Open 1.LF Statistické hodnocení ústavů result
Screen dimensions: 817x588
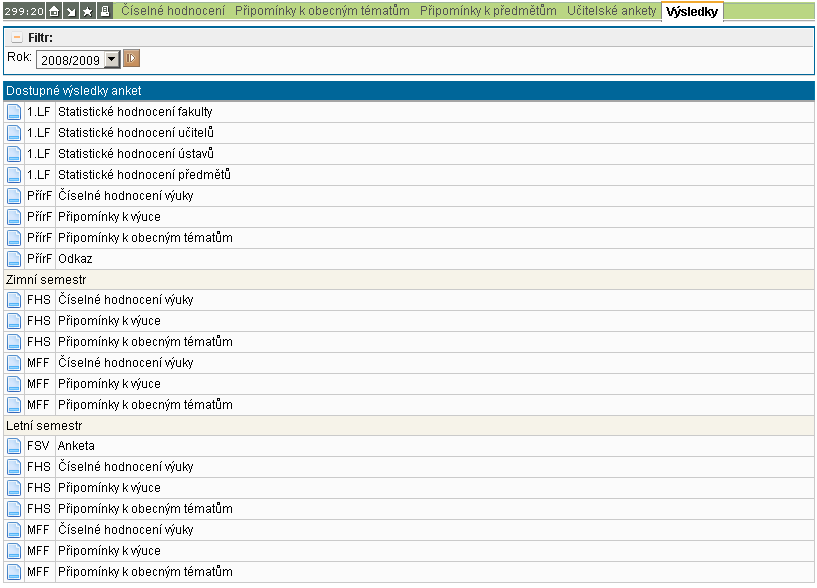[136, 154]
